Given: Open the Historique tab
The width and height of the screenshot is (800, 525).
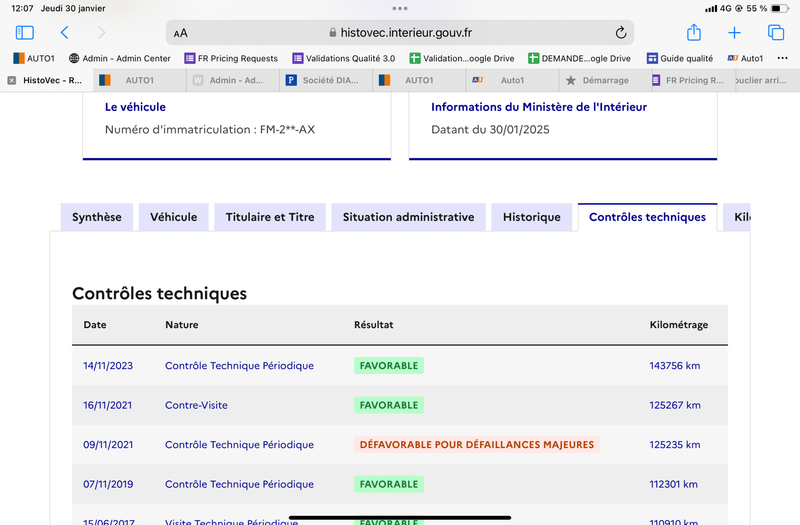Looking at the screenshot, I should click(532, 217).
